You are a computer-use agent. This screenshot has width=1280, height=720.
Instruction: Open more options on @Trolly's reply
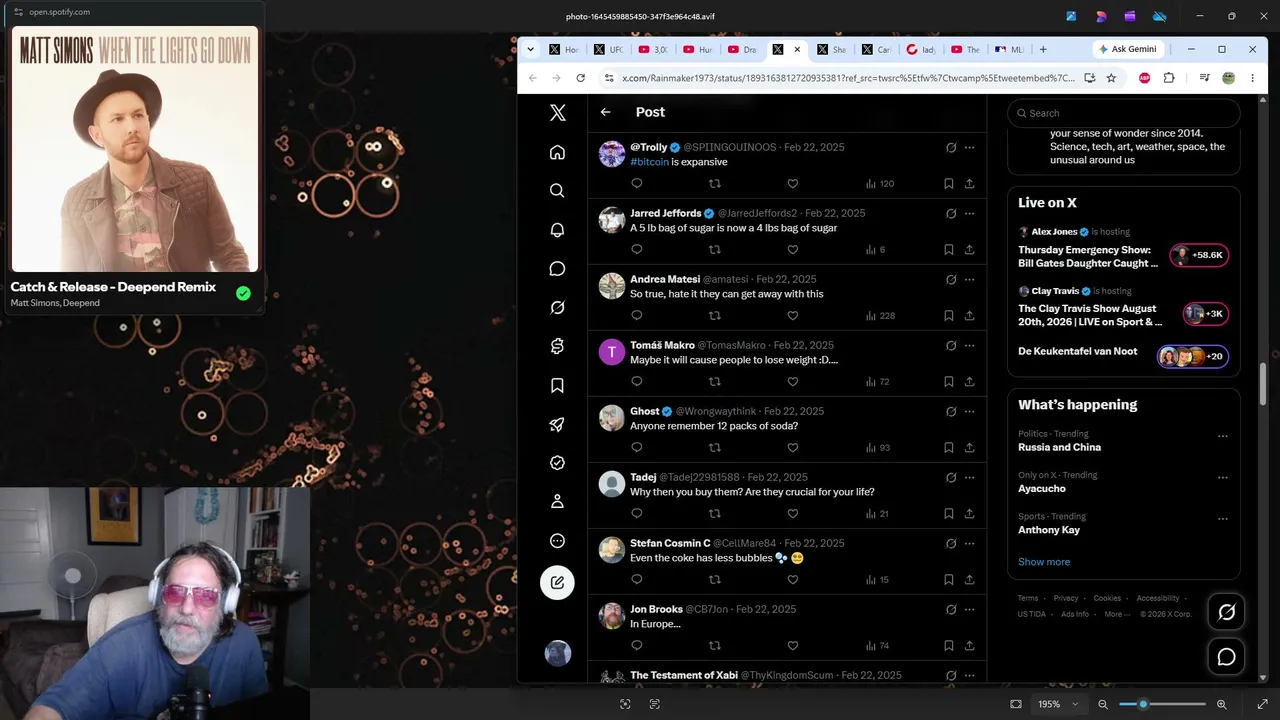click(969, 148)
